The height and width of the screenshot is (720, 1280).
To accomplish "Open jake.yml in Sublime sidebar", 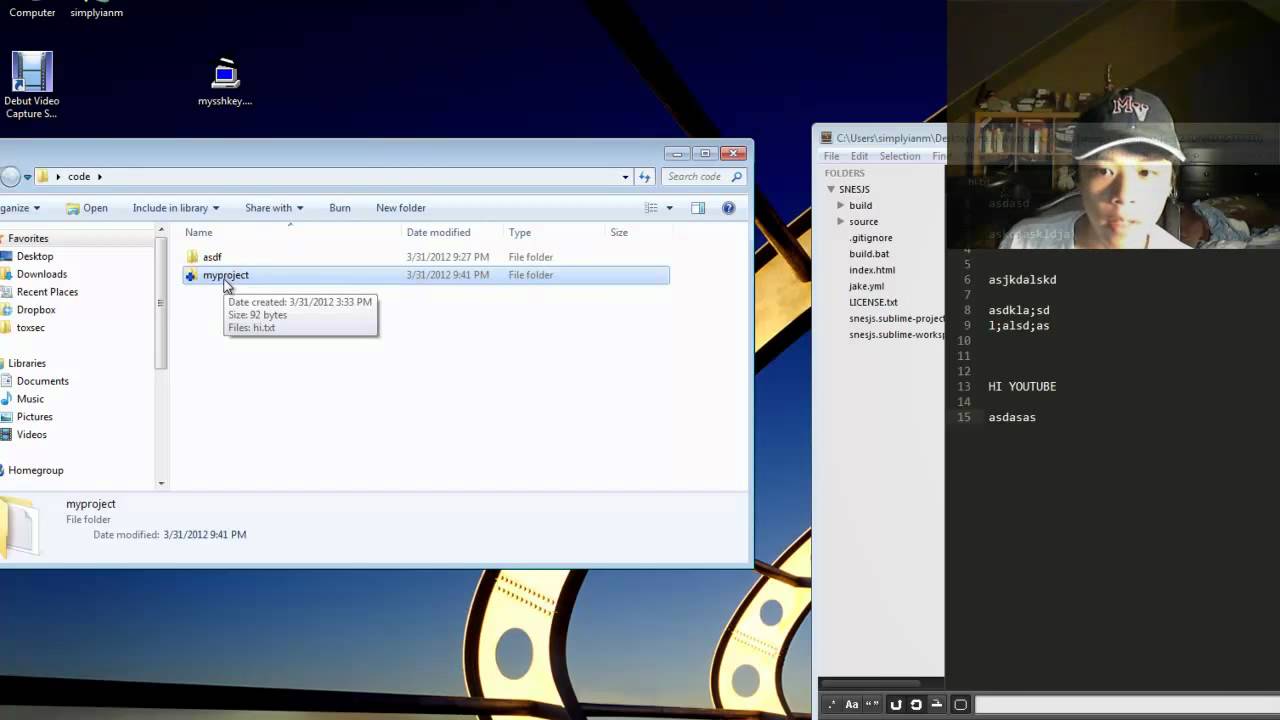I will tap(866, 286).
